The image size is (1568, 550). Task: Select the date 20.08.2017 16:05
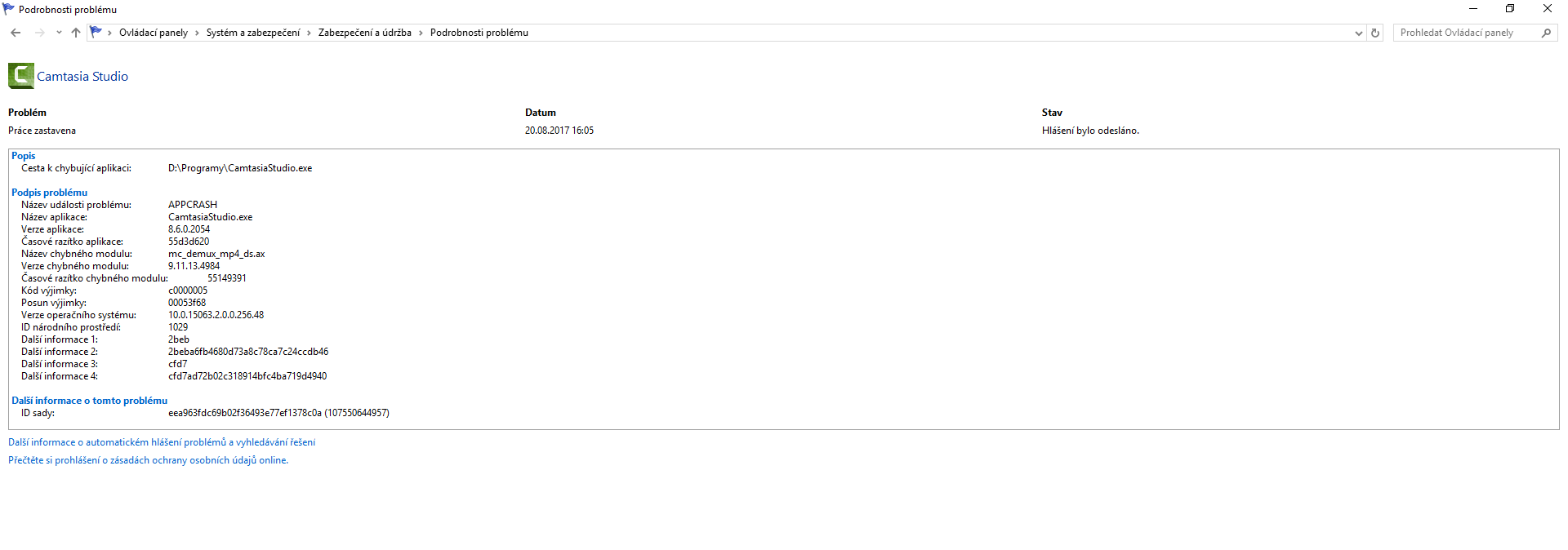(x=559, y=131)
